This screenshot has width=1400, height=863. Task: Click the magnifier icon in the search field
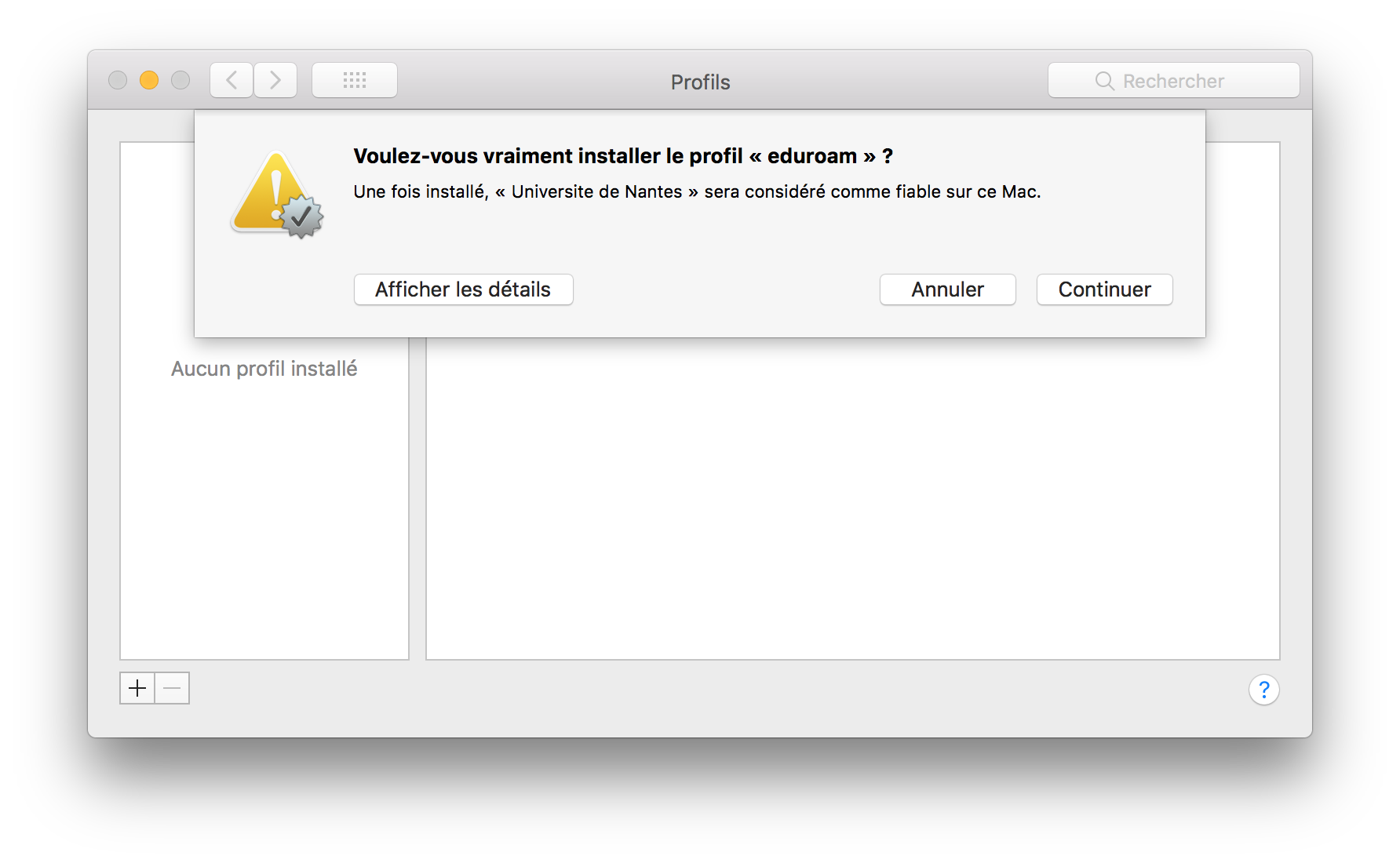click(x=1105, y=80)
